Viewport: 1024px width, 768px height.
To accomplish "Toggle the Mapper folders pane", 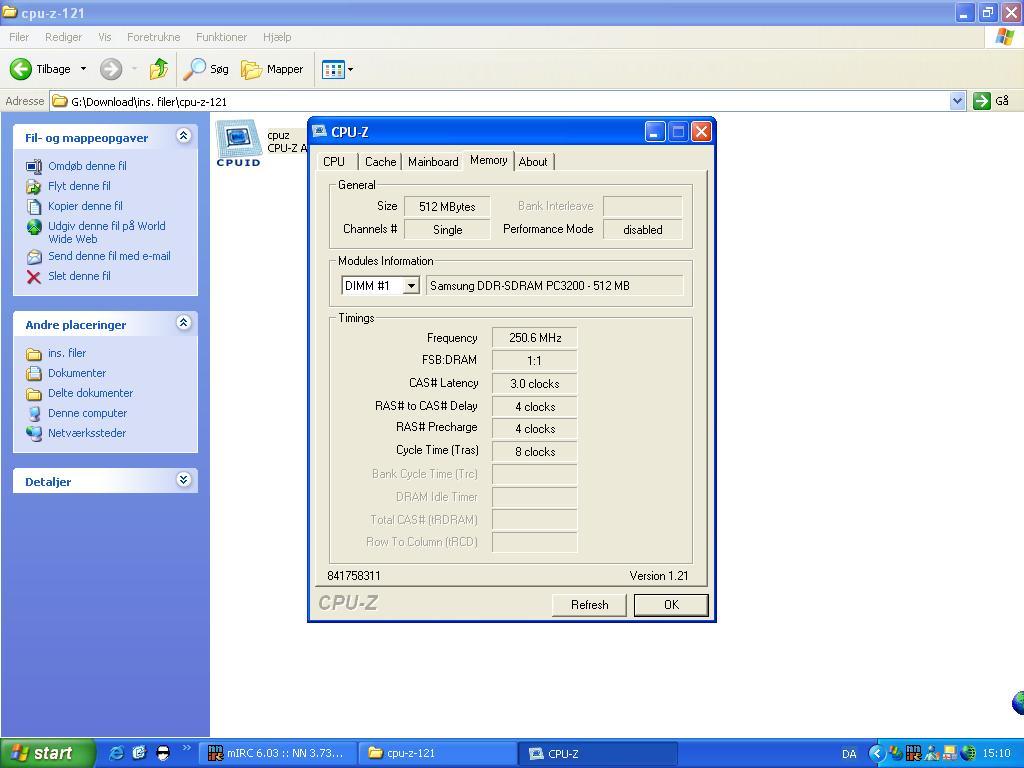I will pyautogui.click(x=272, y=69).
